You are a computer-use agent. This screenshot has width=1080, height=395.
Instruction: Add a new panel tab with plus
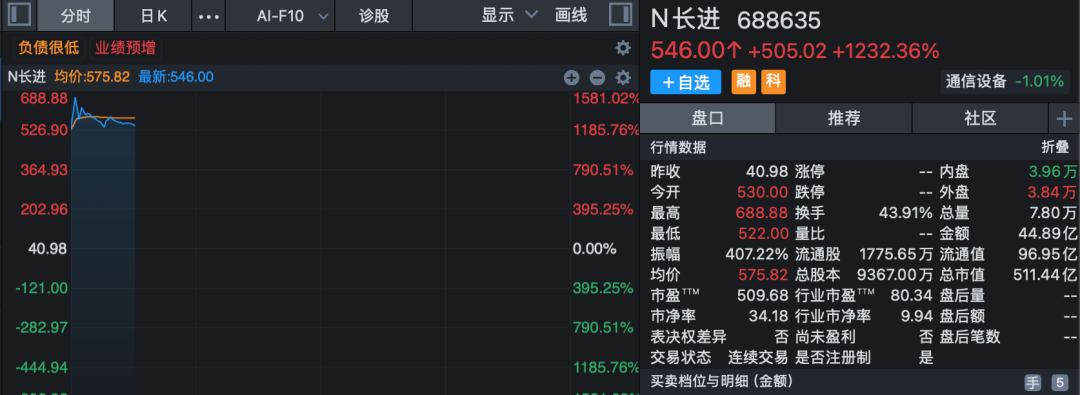click(1064, 119)
